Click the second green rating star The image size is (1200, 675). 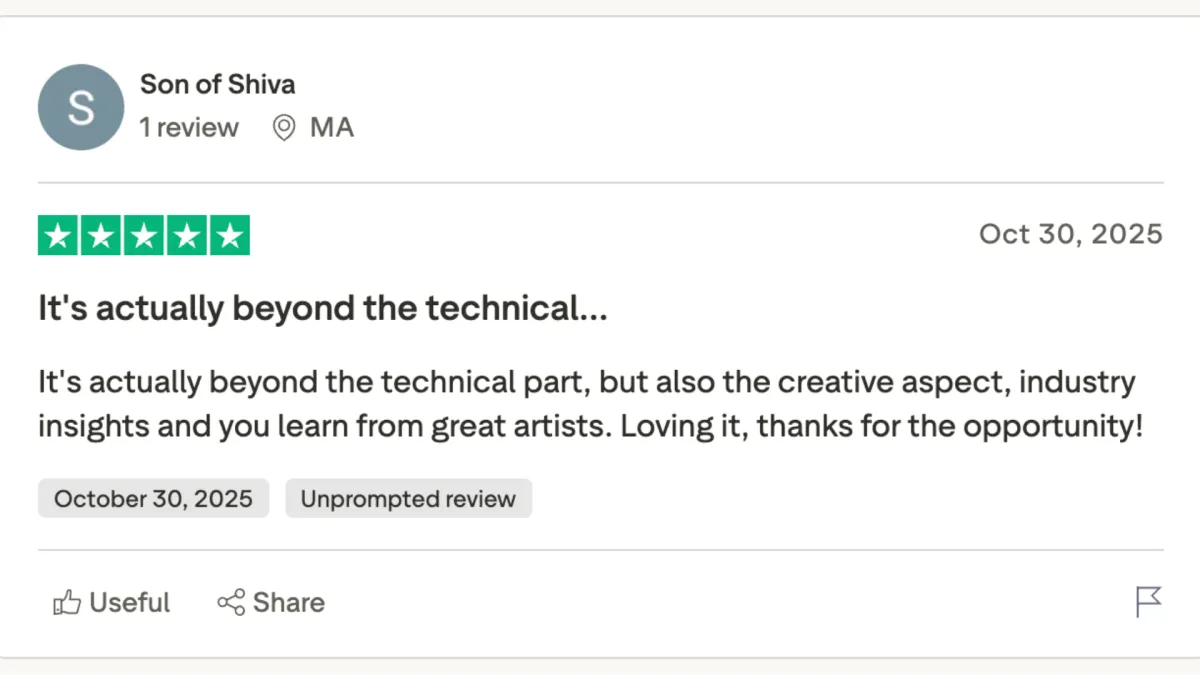(101, 236)
